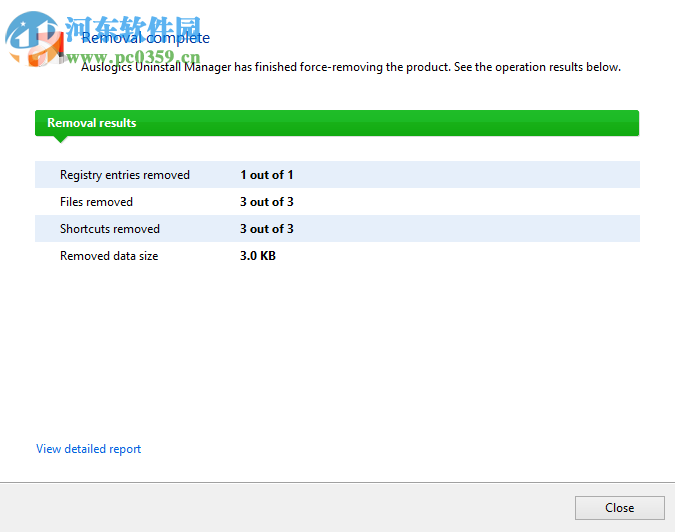This screenshot has height=532, width=675.
Task: Select the Registry entries removed label
Action: tap(125, 175)
